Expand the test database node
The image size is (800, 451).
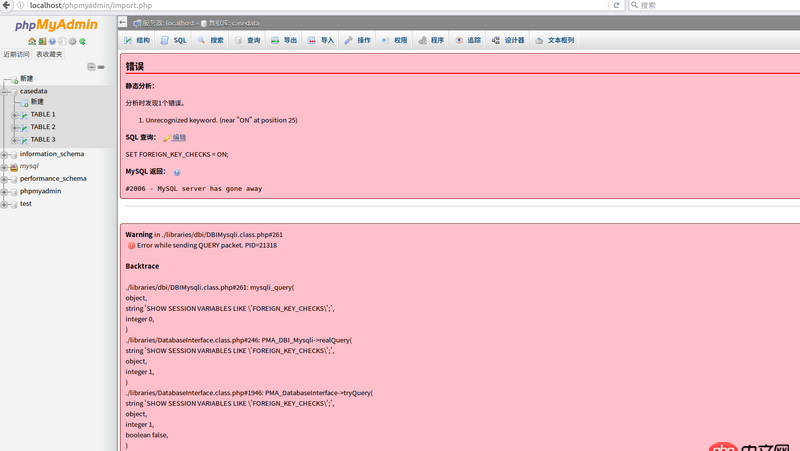[x=4, y=205]
